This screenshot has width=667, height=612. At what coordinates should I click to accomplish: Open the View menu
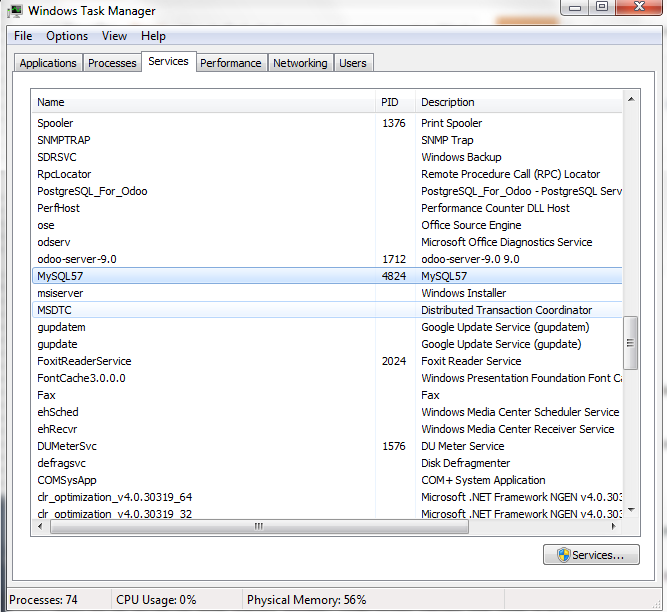(114, 36)
